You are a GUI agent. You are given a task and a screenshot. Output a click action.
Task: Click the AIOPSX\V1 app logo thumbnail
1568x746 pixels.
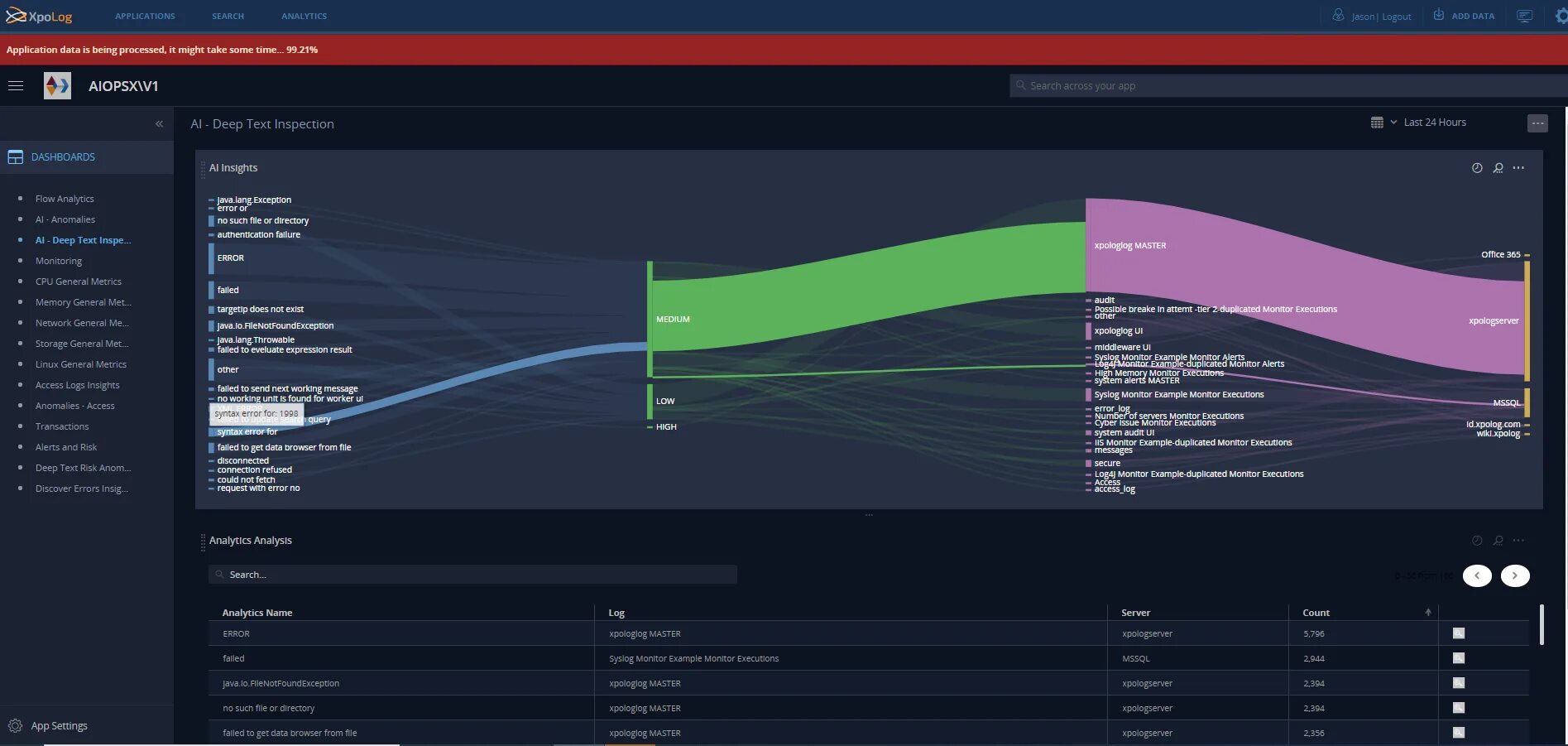tap(57, 86)
